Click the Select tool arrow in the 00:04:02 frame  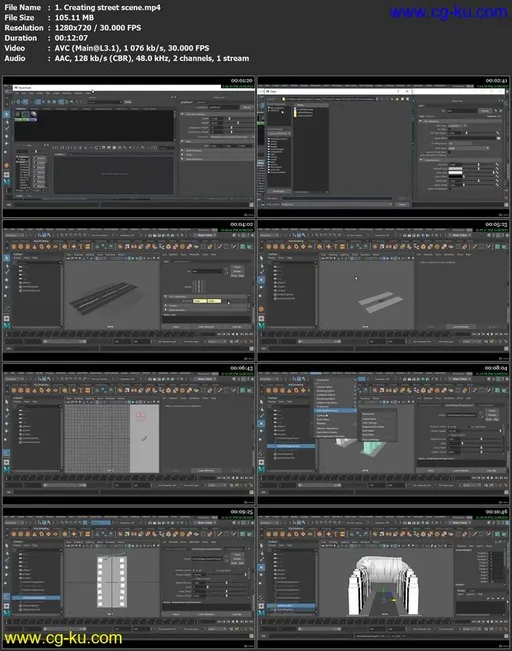pyautogui.click(x=7, y=258)
